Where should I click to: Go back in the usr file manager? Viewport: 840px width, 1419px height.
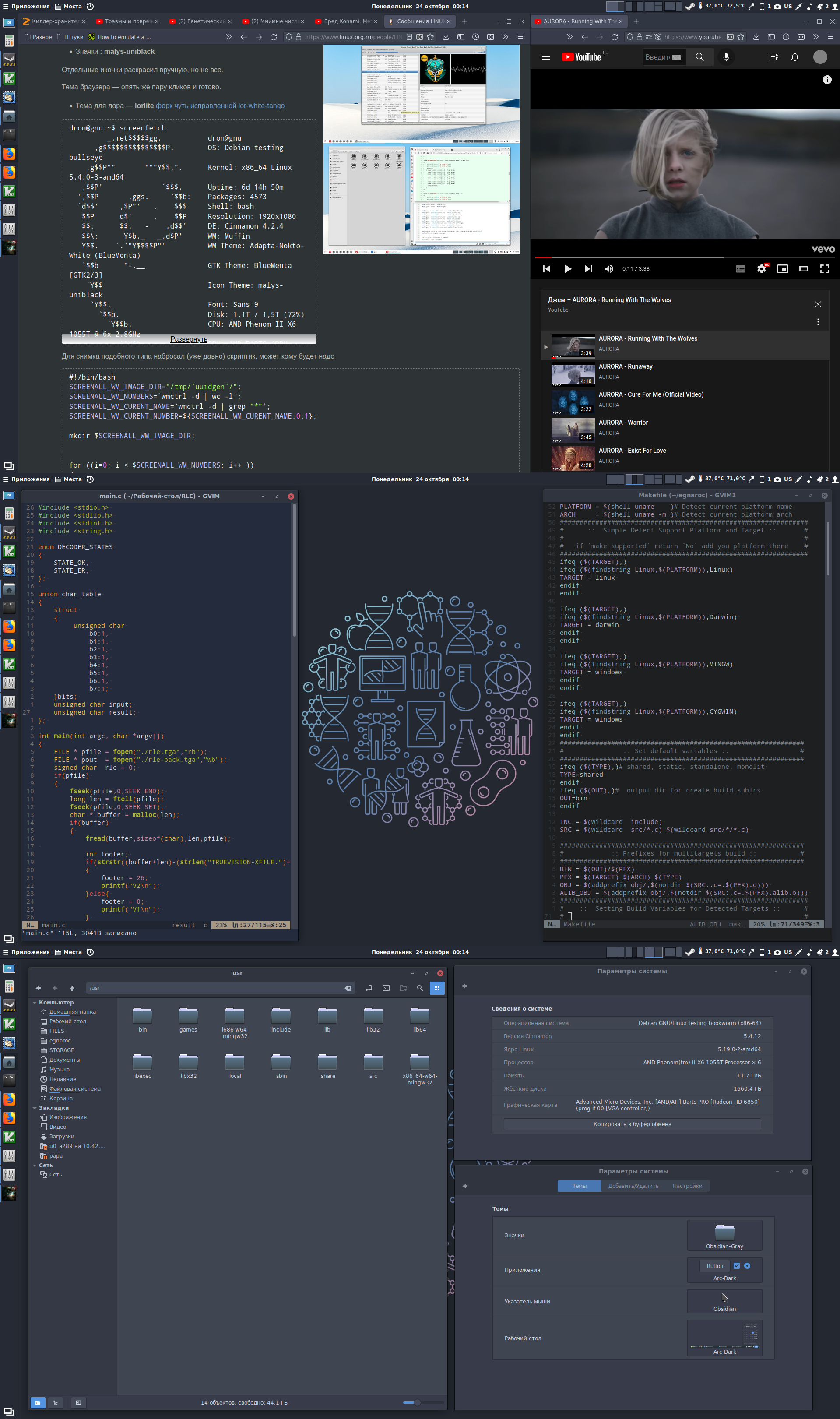tap(38, 988)
